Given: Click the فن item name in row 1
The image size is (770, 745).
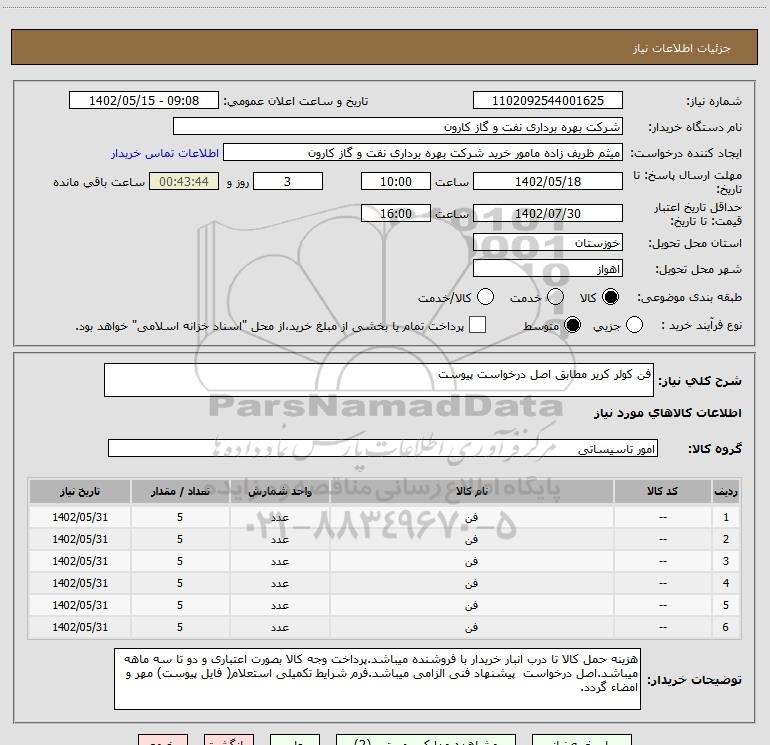Looking at the screenshot, I should (471, 517).
